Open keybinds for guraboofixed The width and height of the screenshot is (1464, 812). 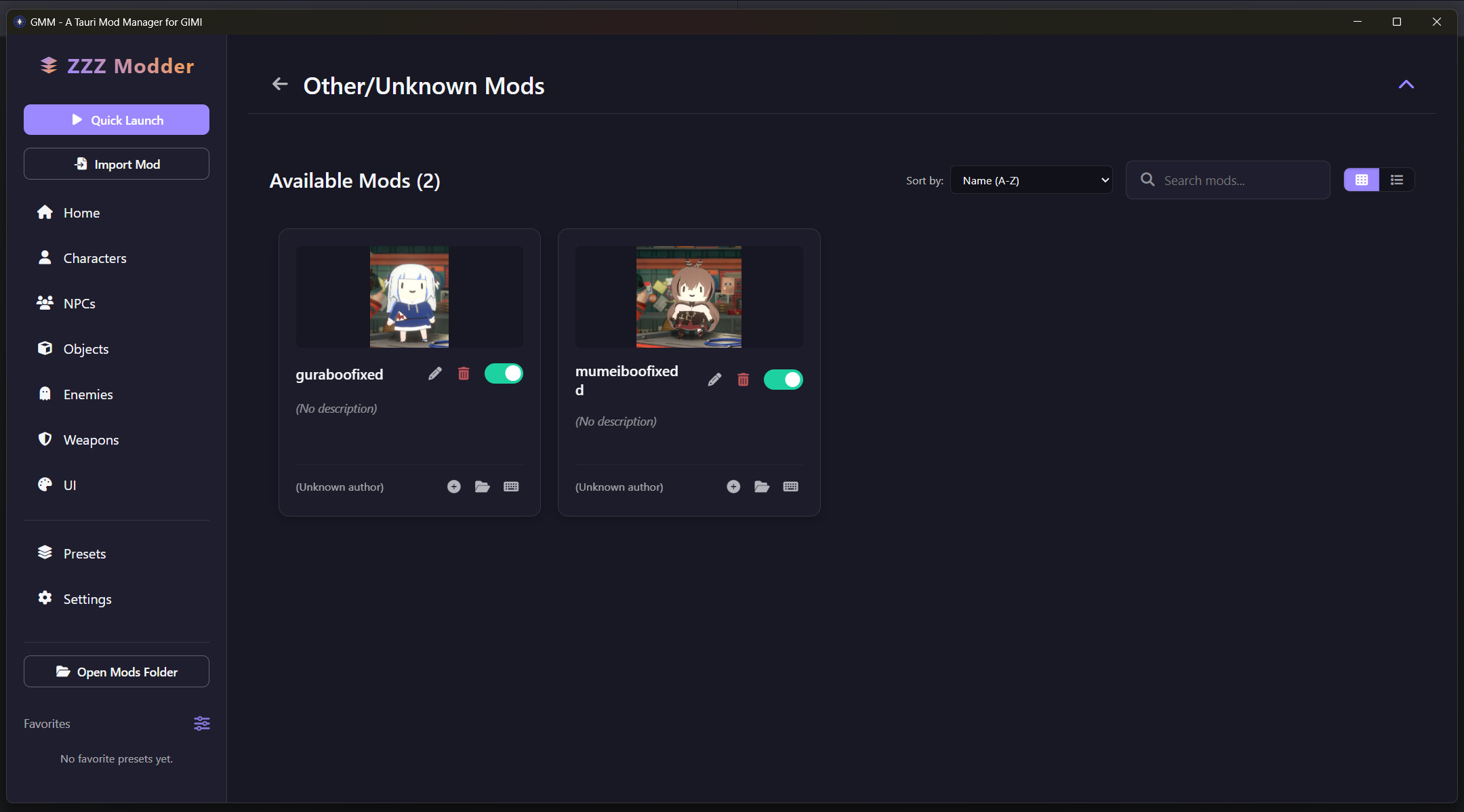click(x=512, y=486)
